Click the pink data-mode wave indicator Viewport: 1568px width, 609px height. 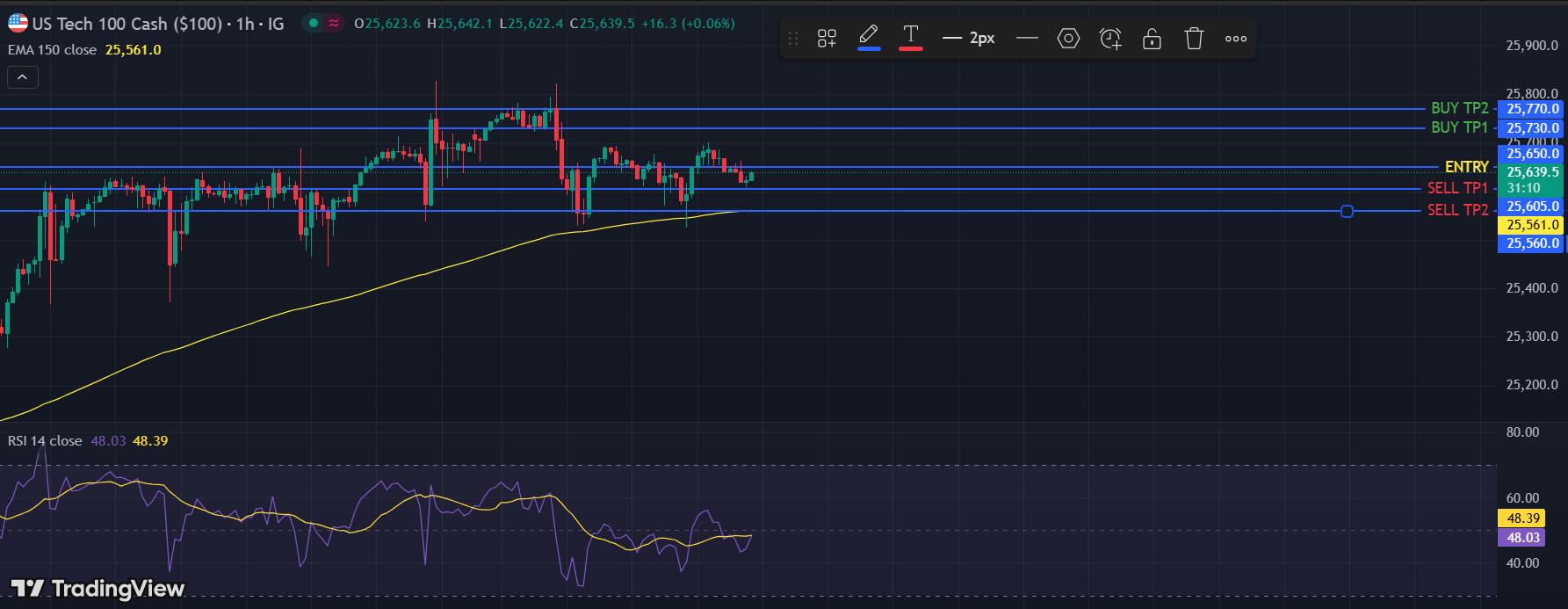(x=334, y=24)
